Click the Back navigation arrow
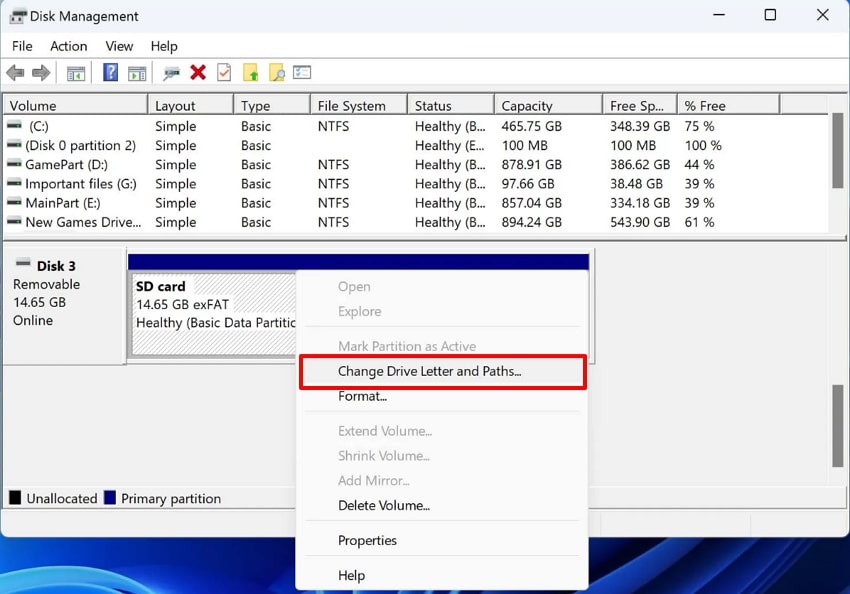This screenshot has width=850, height=594. (15, 72)
